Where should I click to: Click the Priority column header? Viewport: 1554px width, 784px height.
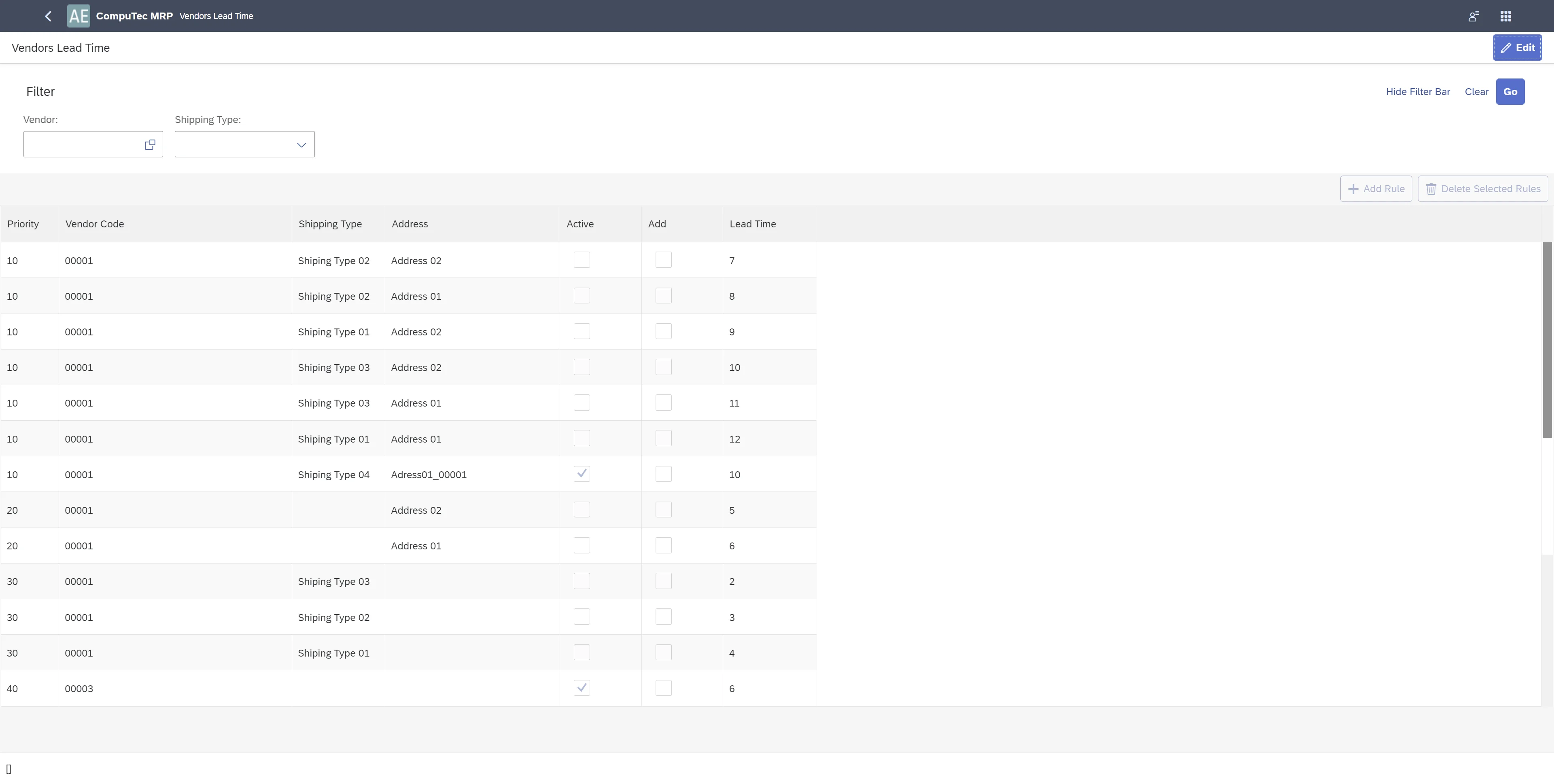[23, 224]
